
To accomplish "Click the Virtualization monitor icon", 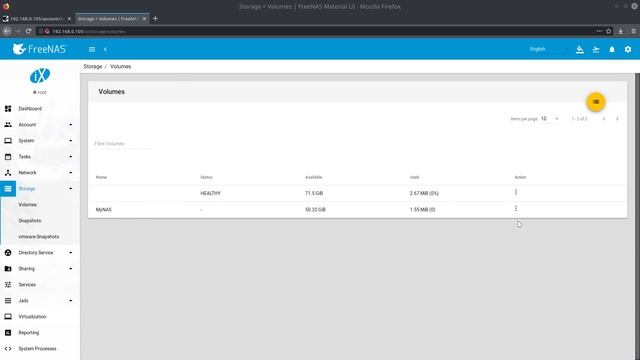I will 8,317.
